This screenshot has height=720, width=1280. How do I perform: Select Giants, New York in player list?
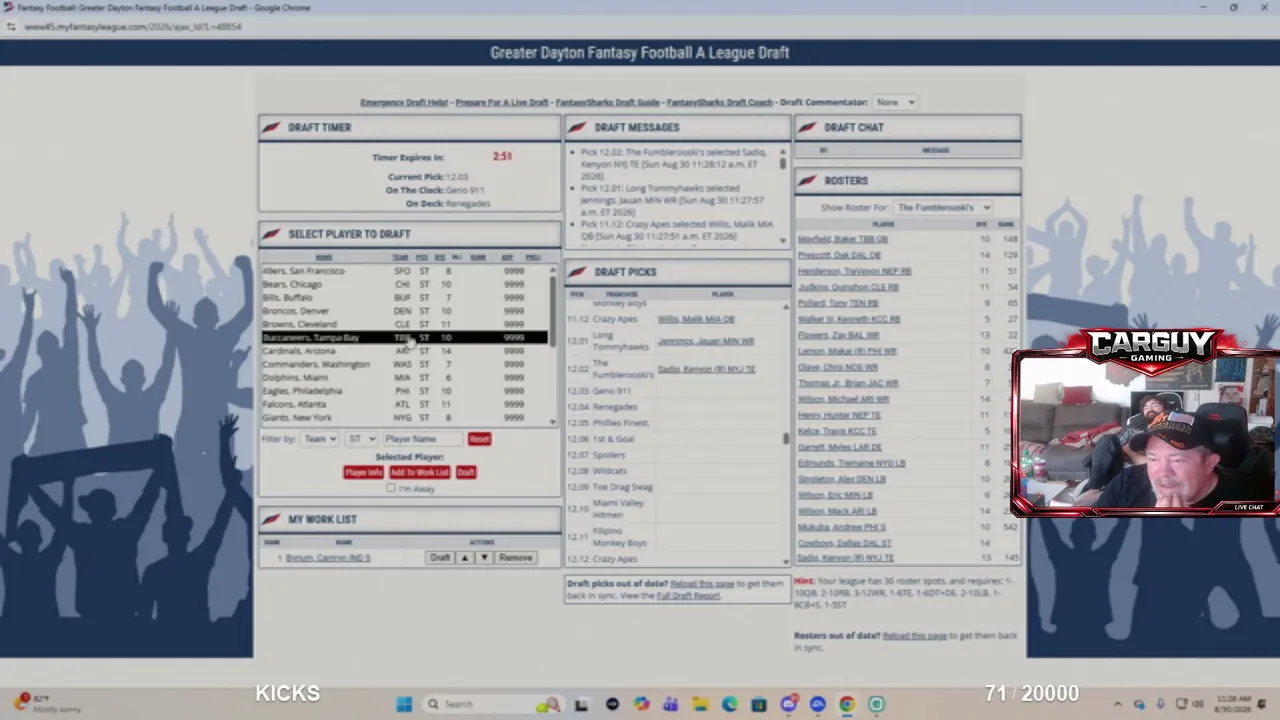point(404,418)
